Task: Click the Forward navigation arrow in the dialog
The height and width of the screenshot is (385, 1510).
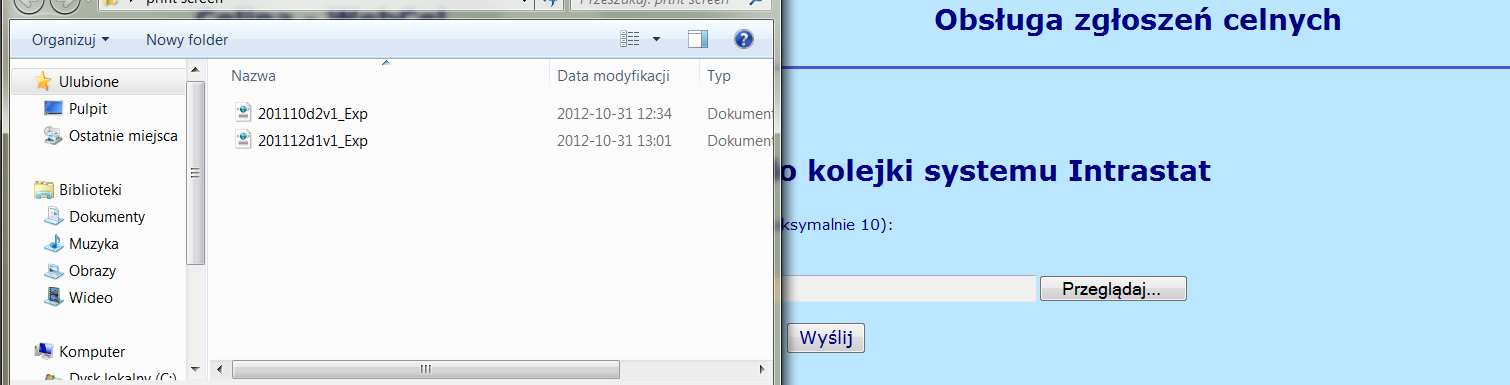Action: click(66, 3)
